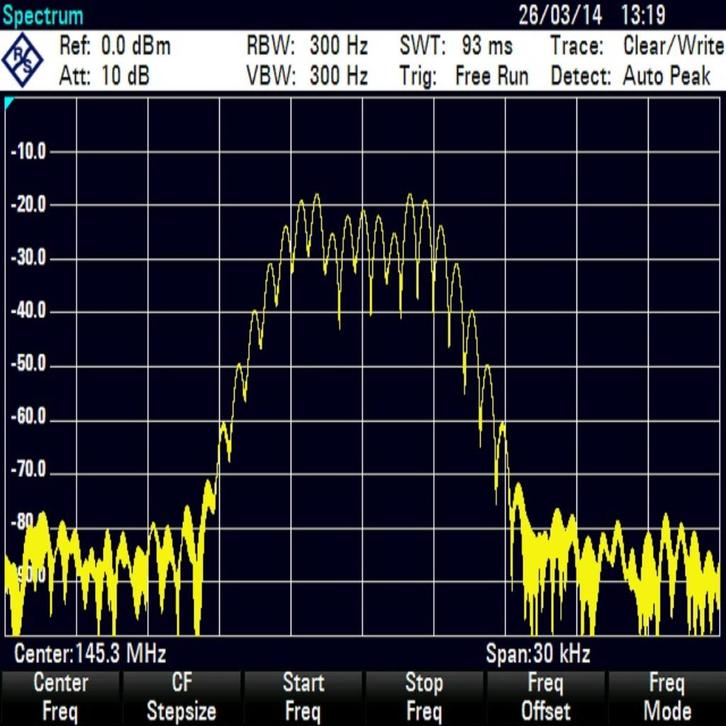Viewport: 726px width, 726px height.
Task: Click the cyan reference marker triangle on the graph
Action: 9,103
